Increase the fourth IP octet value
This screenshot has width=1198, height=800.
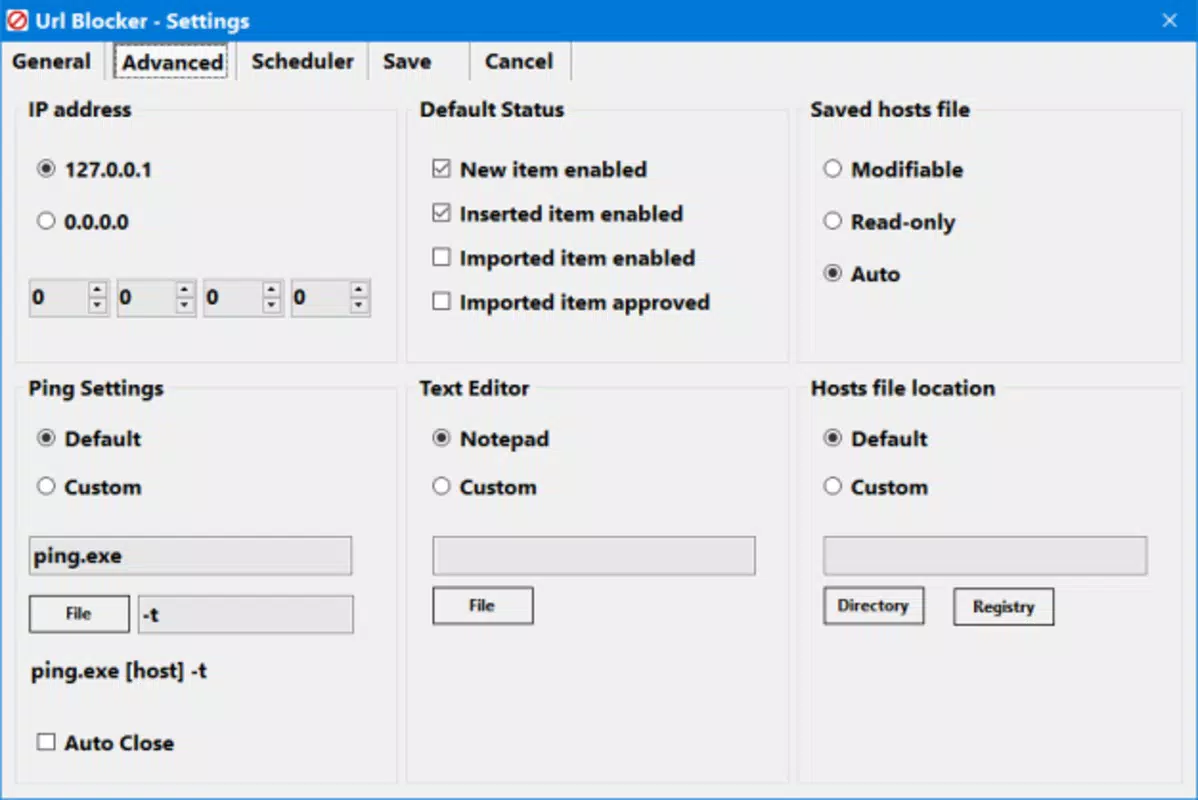point(358,290)
